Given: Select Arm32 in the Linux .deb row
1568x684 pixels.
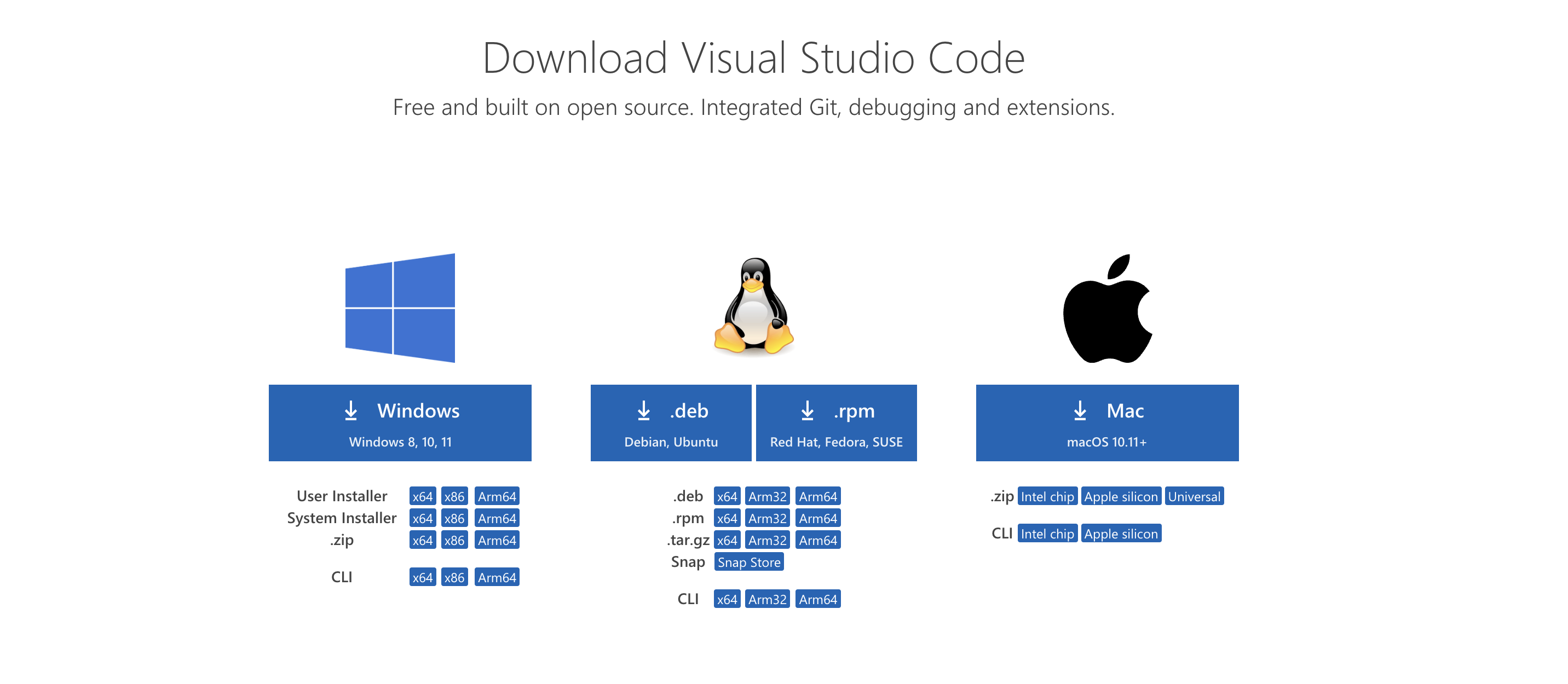Looking at the screenshot, I should (767, 496).
